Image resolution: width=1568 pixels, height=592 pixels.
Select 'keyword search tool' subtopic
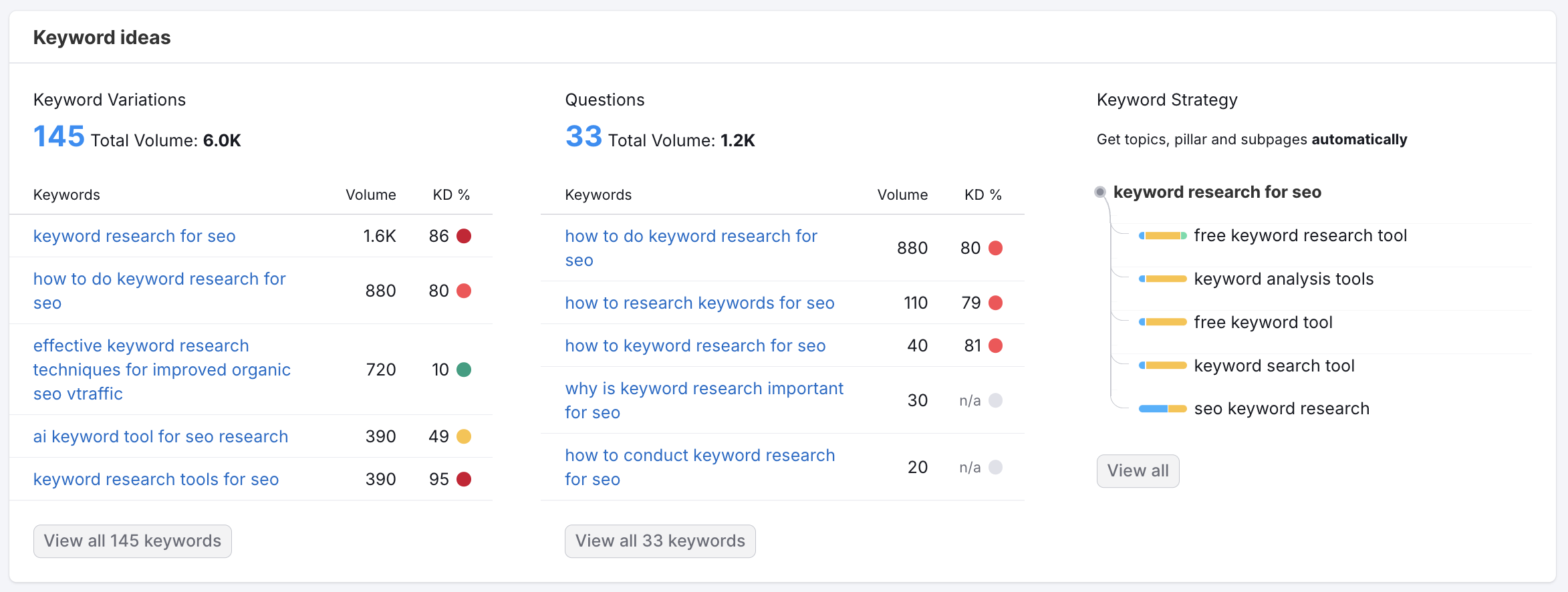pos(1274,366)
